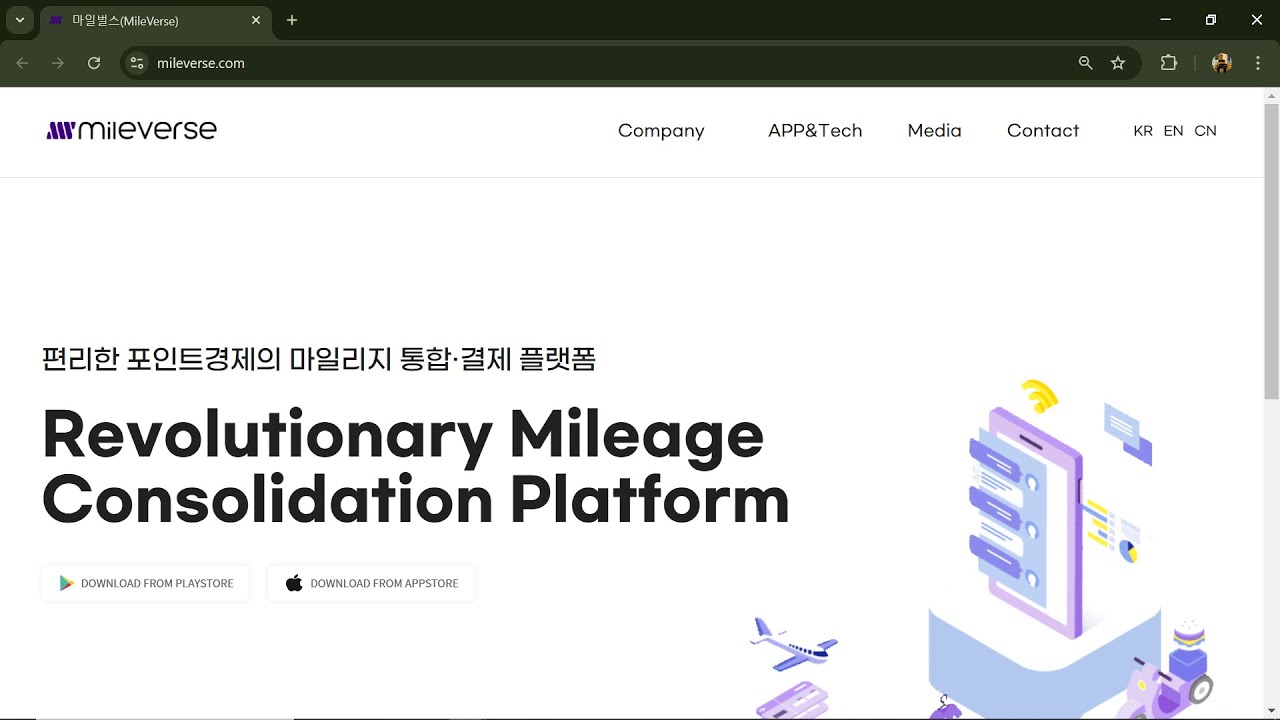The width and height of the screenshot is (1280, 720).
Task: View site information icon in address bar
Action: tap(137, 63)
